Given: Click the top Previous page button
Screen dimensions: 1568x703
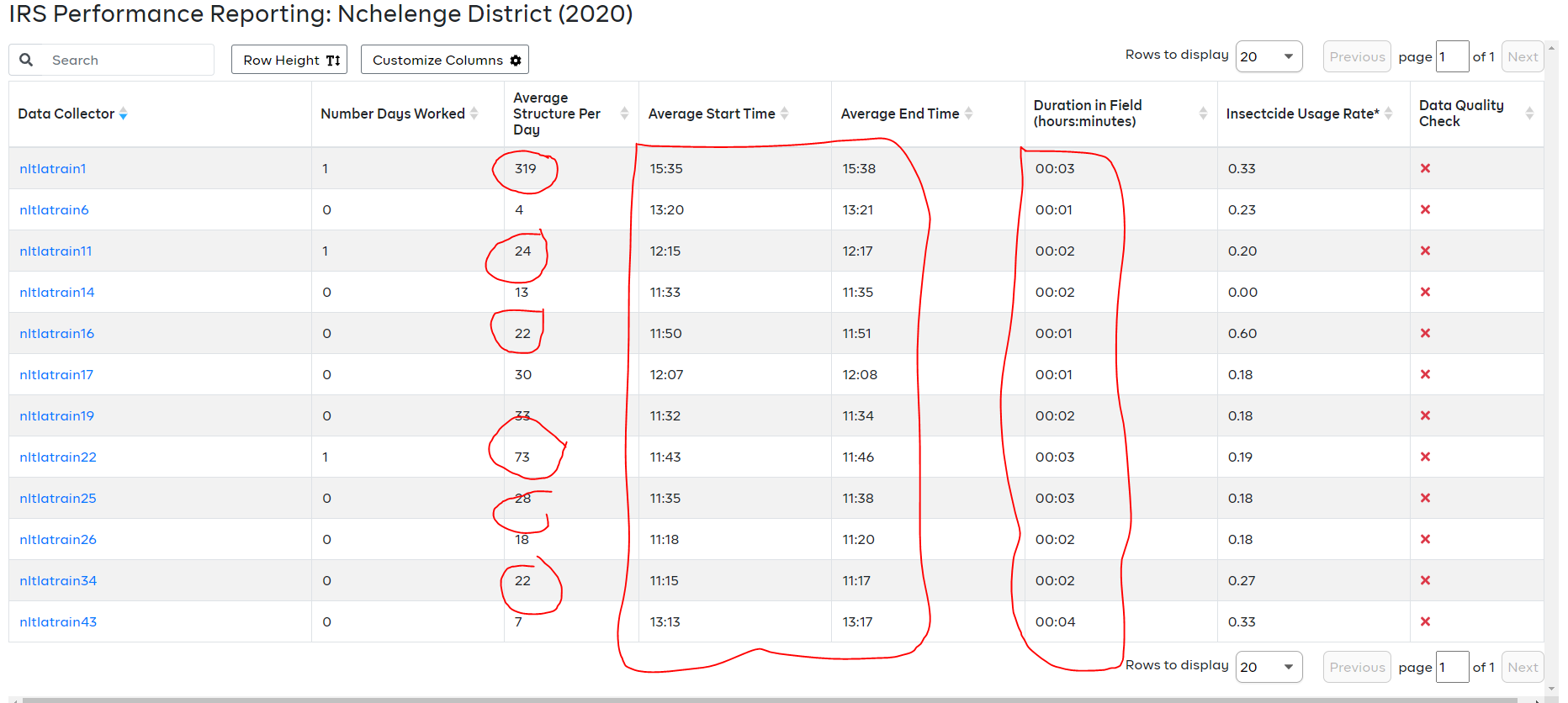Looking at the screenshot, I should click(x=1357, y=56).
